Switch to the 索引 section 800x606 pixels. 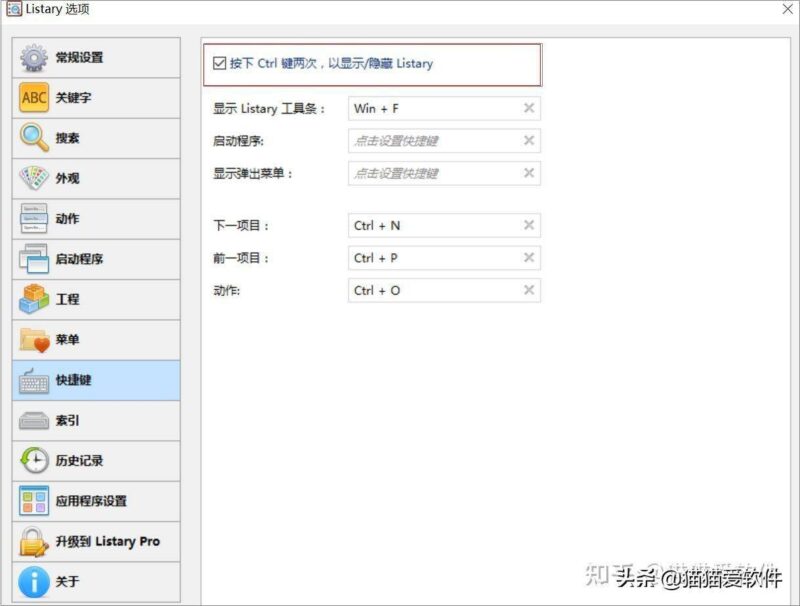[32, 420]
